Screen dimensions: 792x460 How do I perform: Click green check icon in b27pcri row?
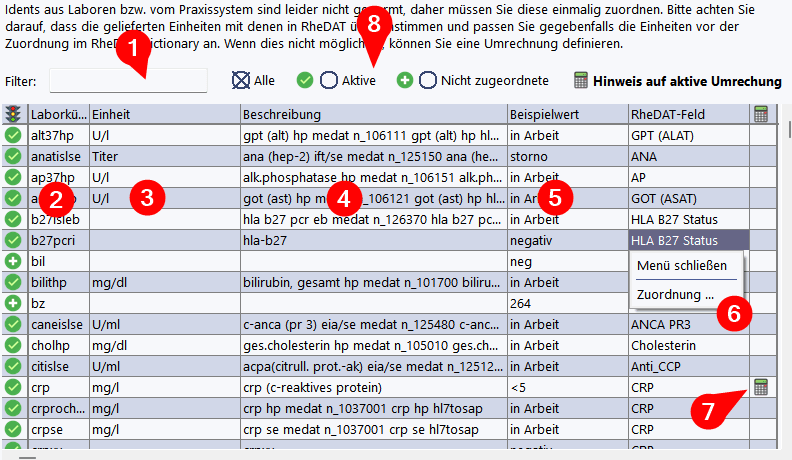[x=13, y=240]
